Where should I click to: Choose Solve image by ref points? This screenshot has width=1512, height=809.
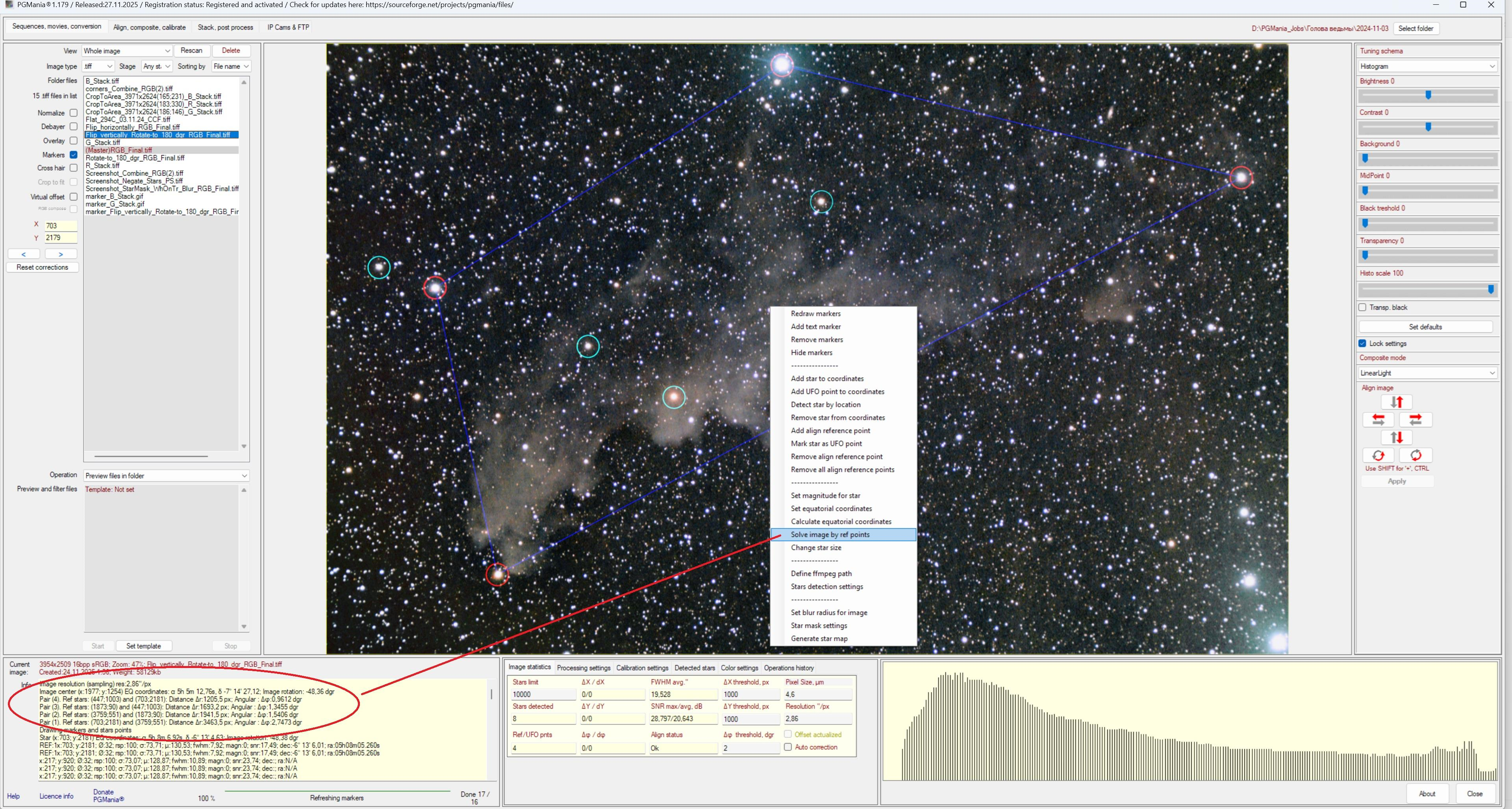[830, 535]
